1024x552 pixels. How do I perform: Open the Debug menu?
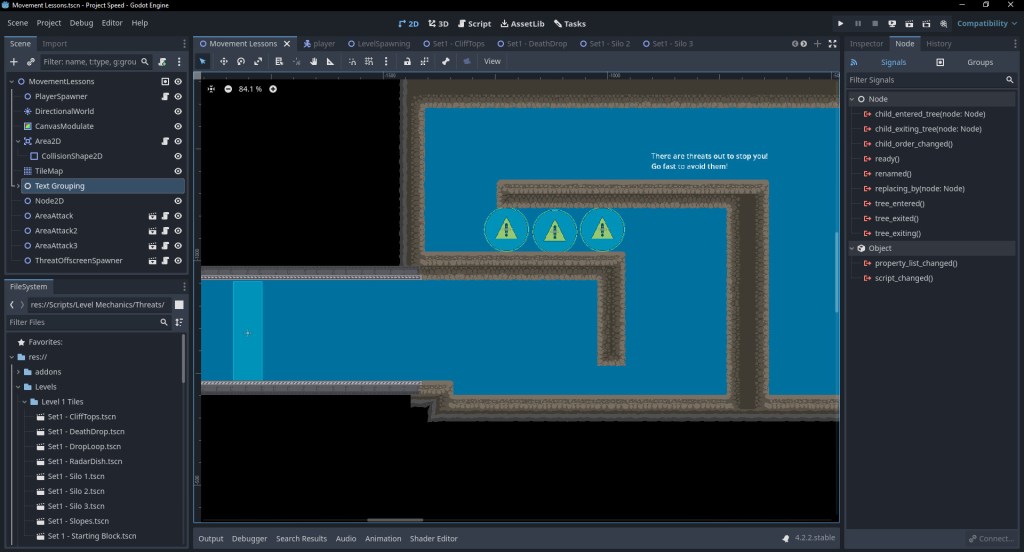[x=82, y=23]
